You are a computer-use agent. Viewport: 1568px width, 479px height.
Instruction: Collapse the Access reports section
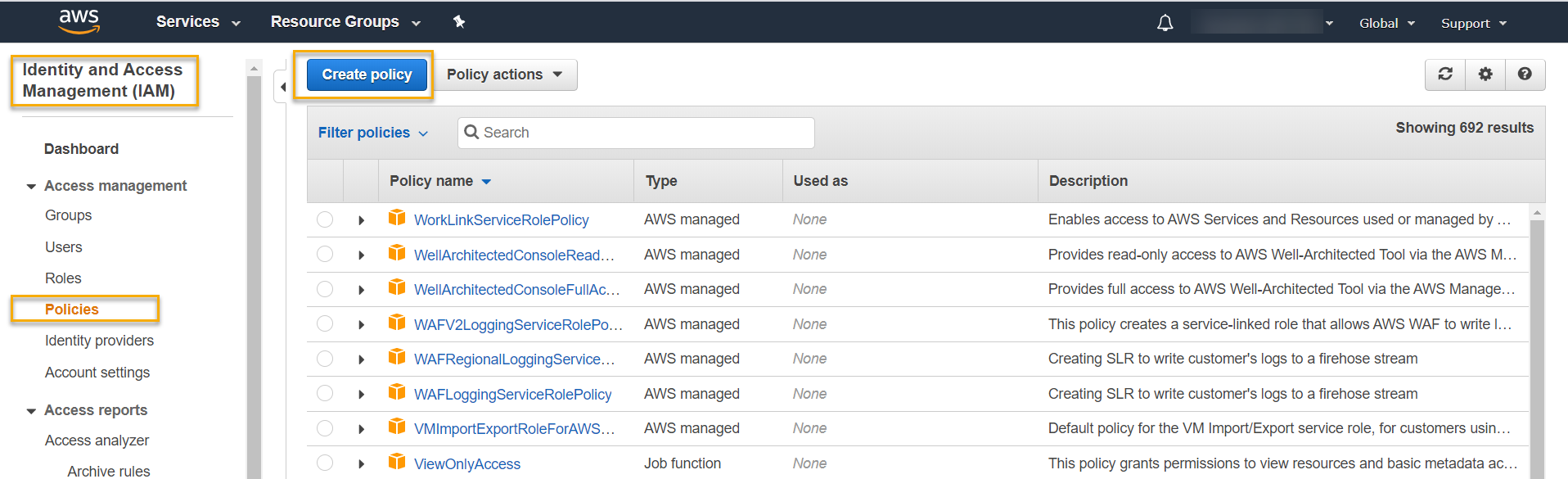coord(31,411)
